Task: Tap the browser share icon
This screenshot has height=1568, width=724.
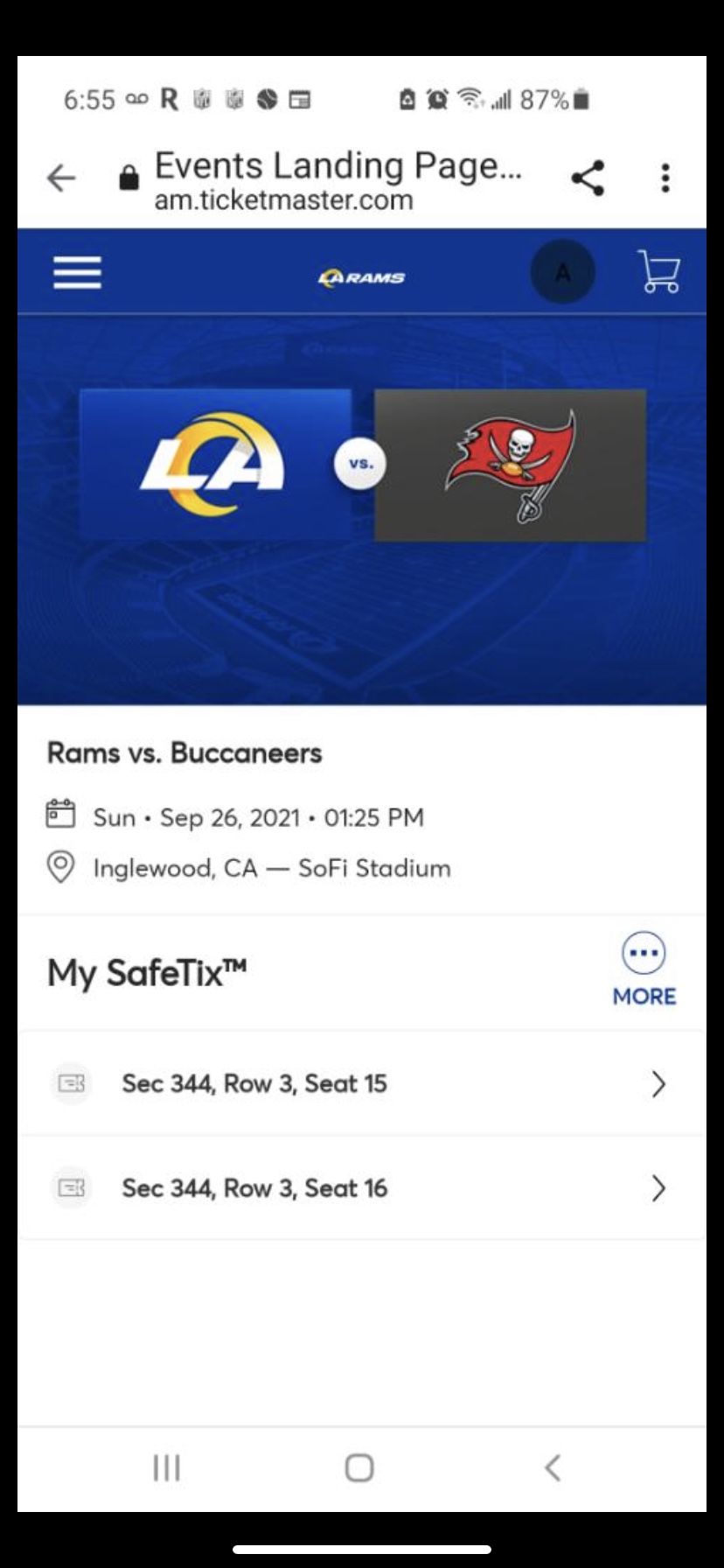Action: [x=588, y=178]
